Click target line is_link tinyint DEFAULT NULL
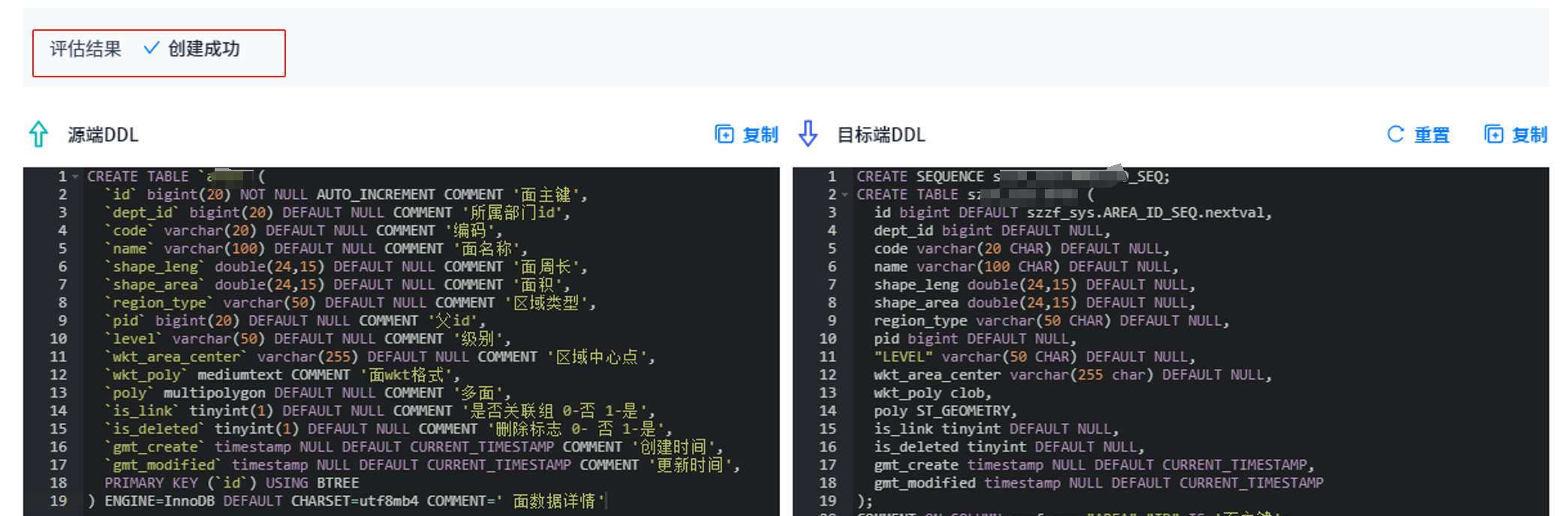The image size is (1568, 516). click(996, 429)
